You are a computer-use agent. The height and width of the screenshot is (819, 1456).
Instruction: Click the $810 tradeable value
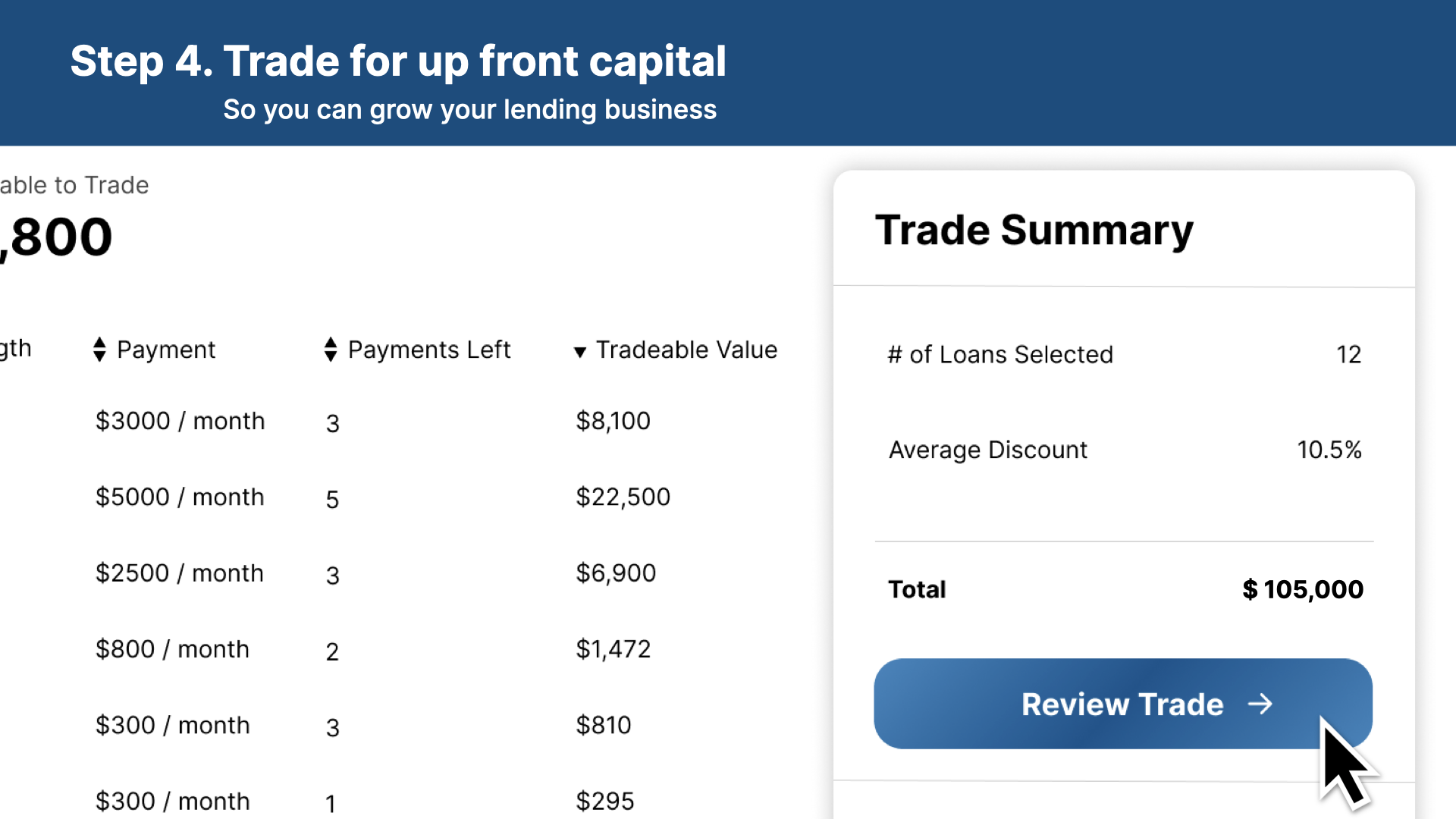point(603,725)
